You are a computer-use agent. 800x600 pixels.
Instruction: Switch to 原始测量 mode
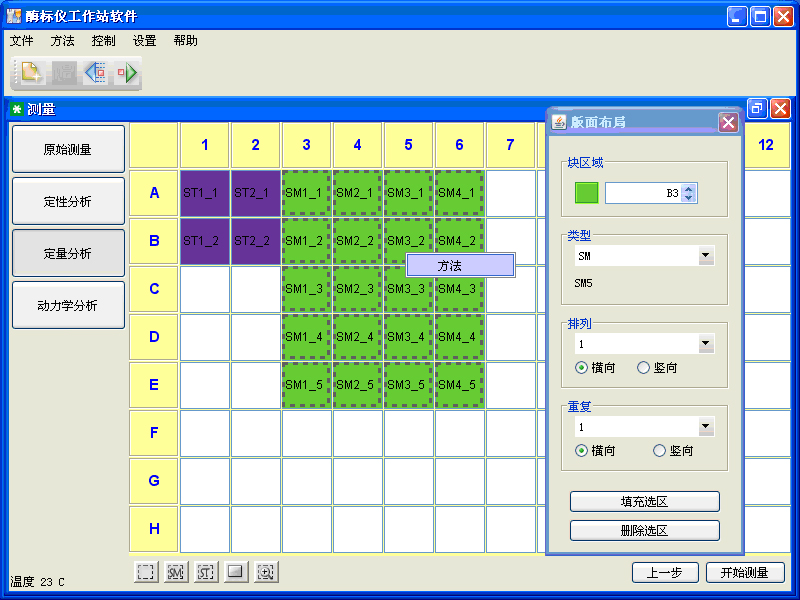[68, 149]
